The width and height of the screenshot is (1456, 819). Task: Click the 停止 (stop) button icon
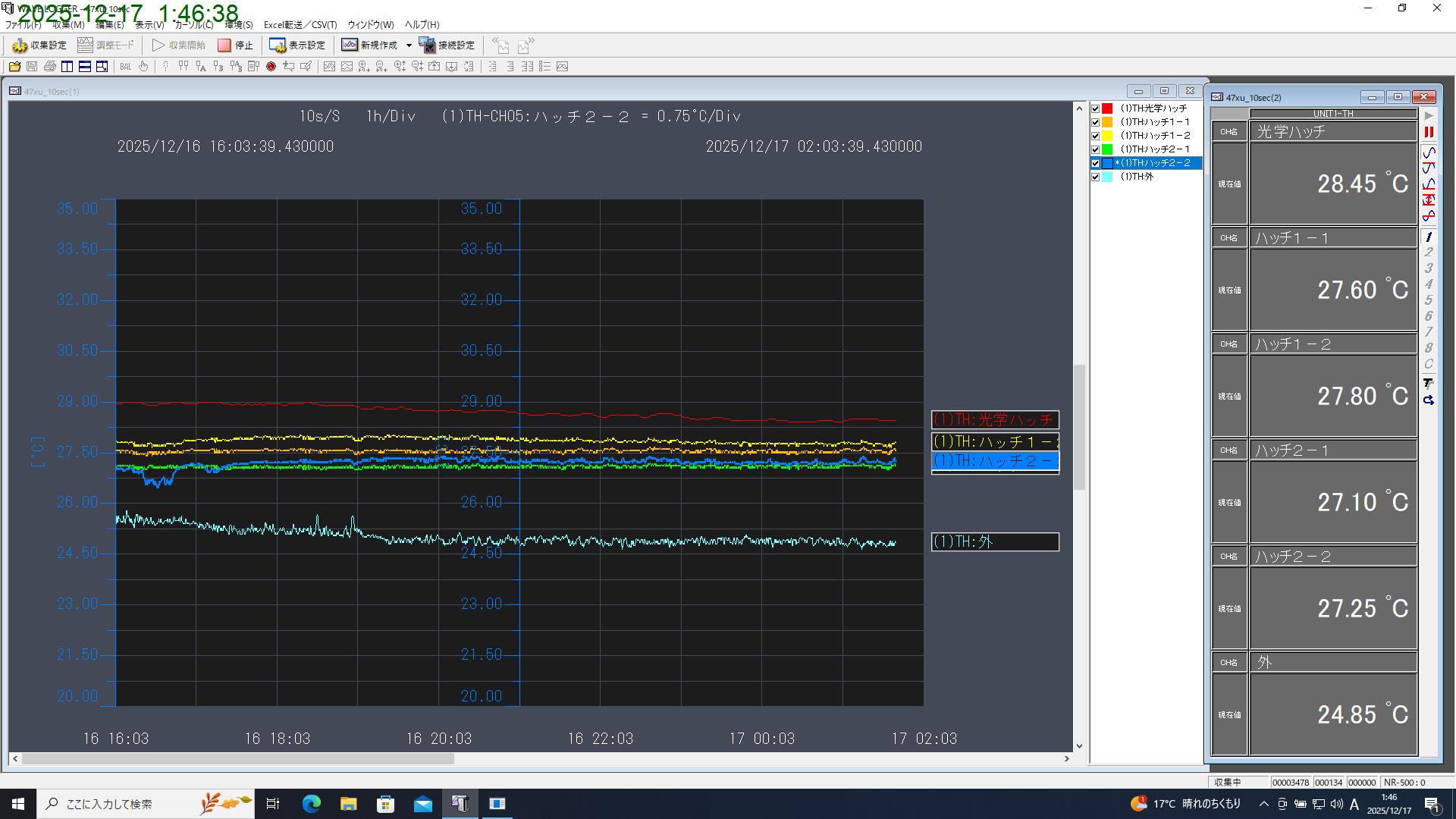[x=225, y=45]
